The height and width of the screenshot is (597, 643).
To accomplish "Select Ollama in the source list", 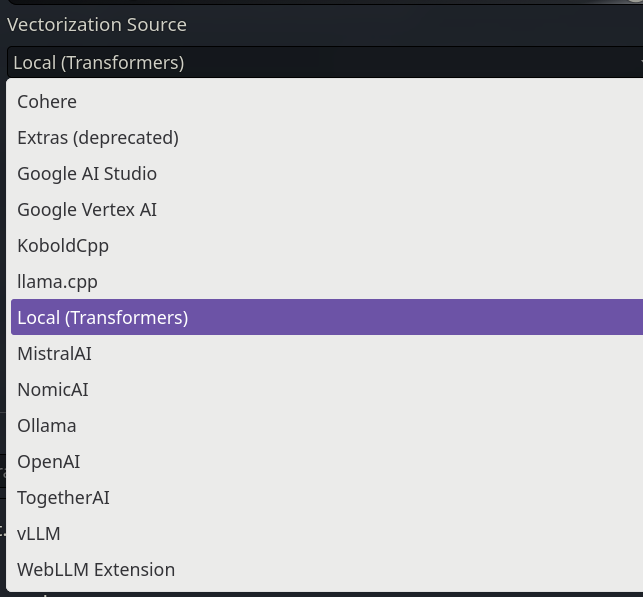I will pos(47,426).
